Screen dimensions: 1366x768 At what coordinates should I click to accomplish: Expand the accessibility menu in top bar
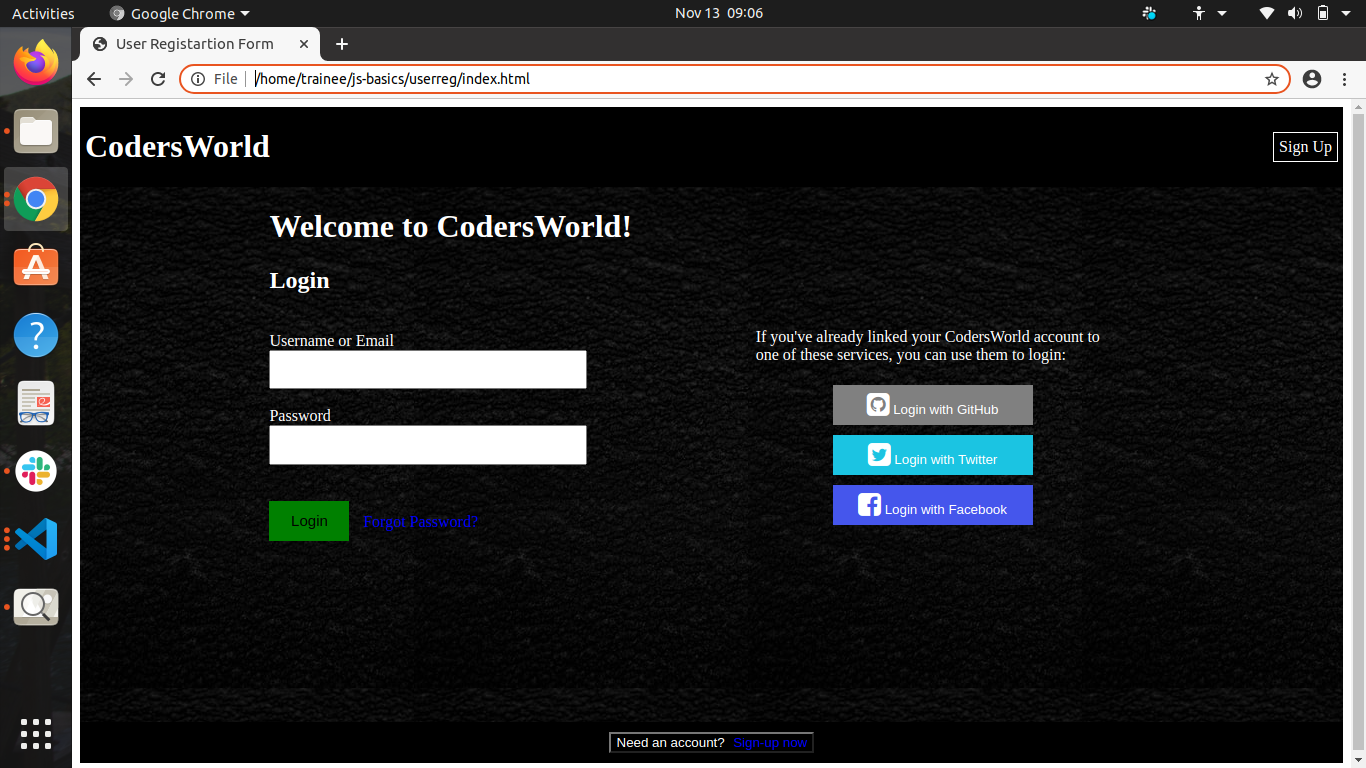click(1208, 13)
